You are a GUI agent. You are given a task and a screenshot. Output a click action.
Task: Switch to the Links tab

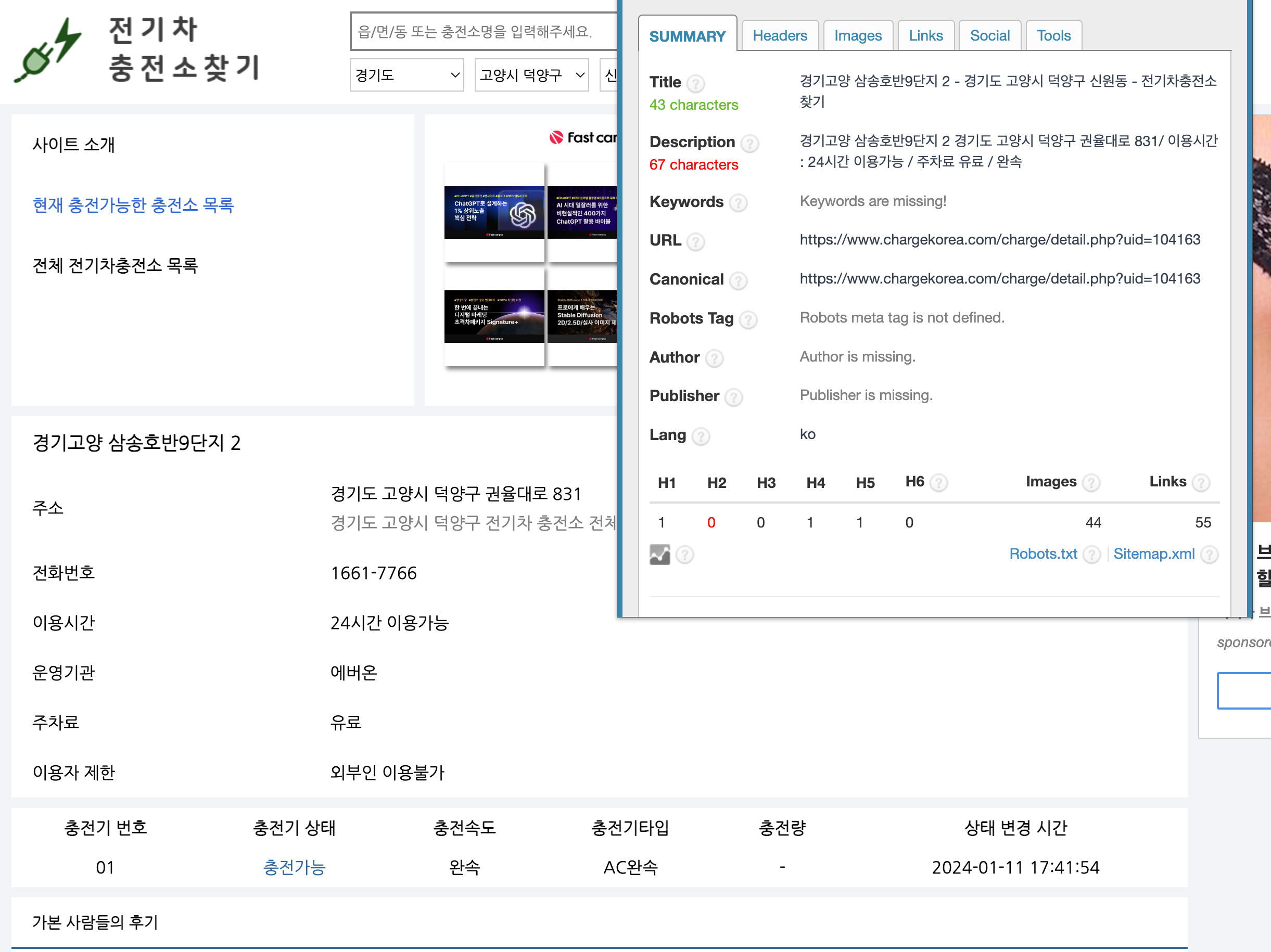[x=926, y=35]
